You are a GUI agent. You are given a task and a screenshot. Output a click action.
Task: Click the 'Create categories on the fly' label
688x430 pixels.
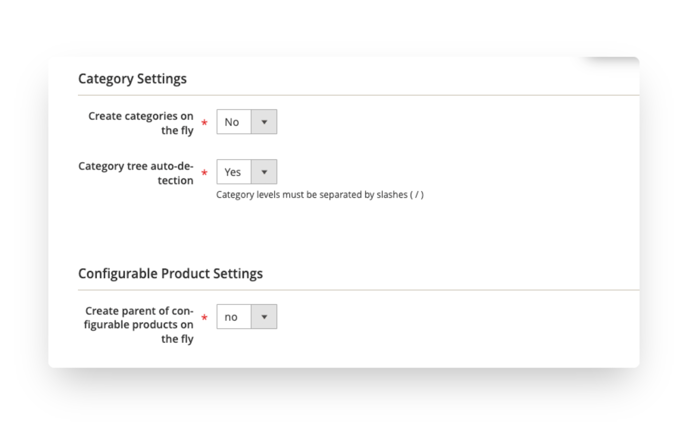pyautogui.click(x=140, y=123)
